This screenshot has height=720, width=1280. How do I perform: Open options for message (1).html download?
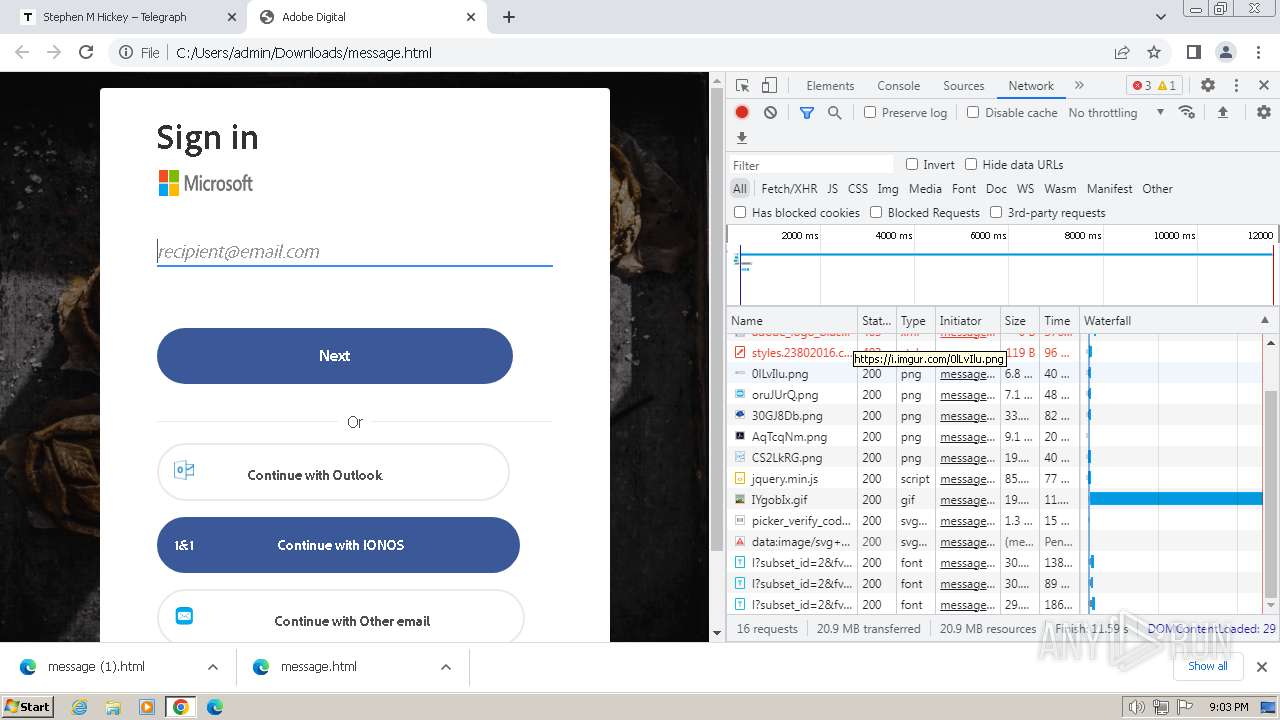(213, 667)
